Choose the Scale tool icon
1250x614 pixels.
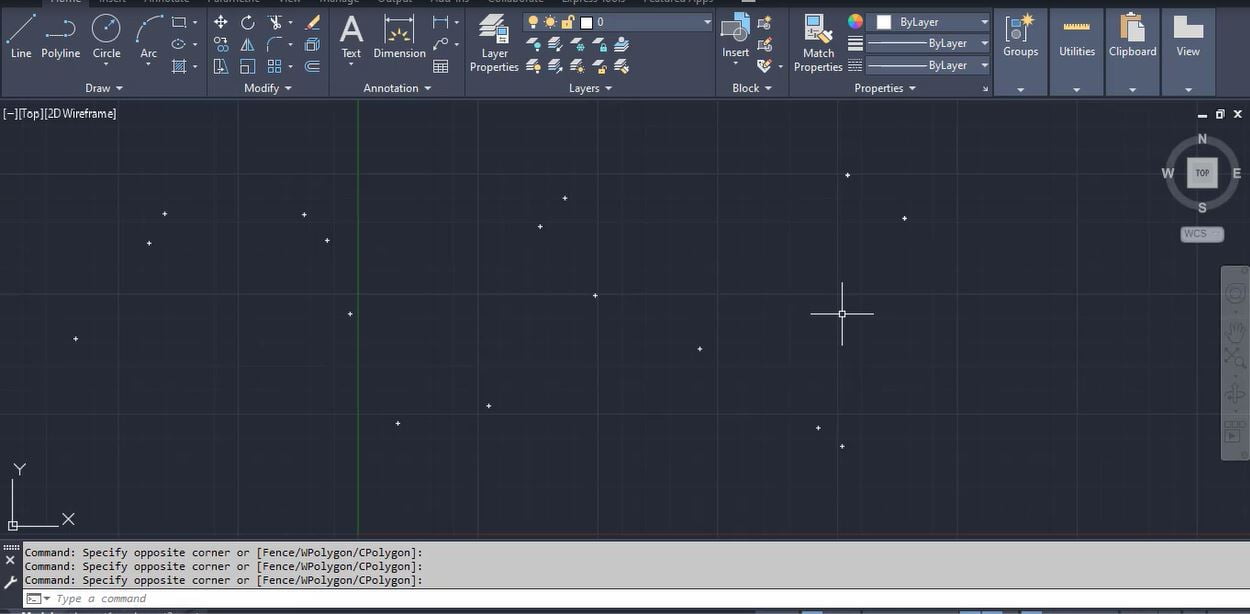click(x=247, y=66)
